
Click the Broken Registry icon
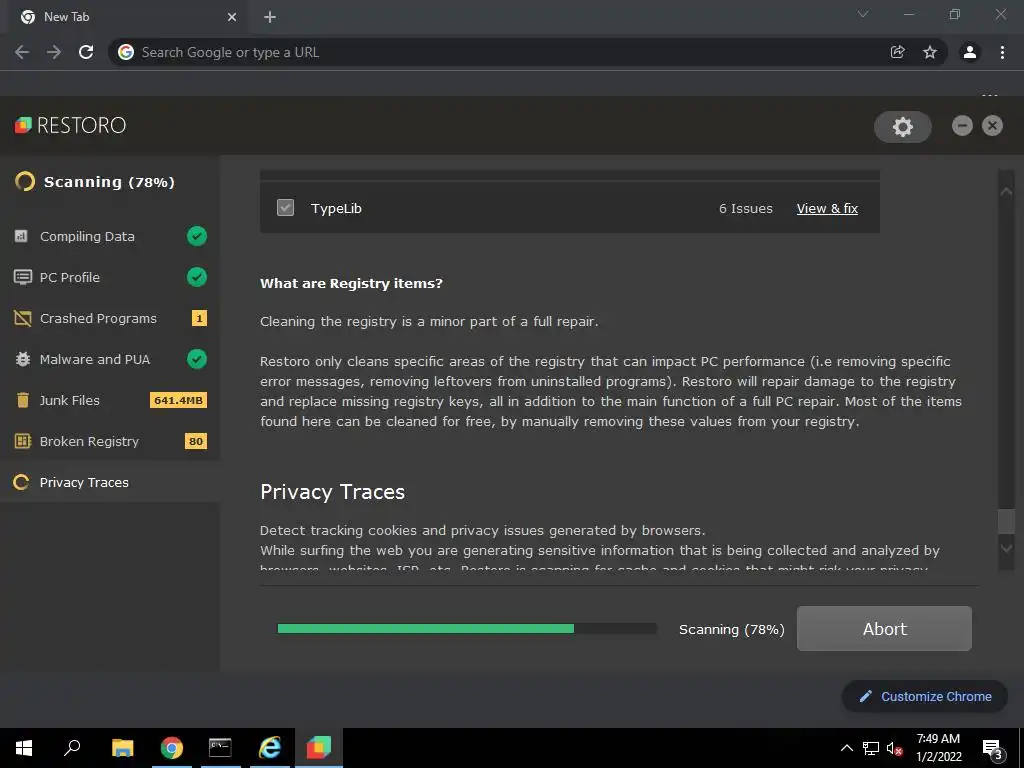tap(22, 441)
